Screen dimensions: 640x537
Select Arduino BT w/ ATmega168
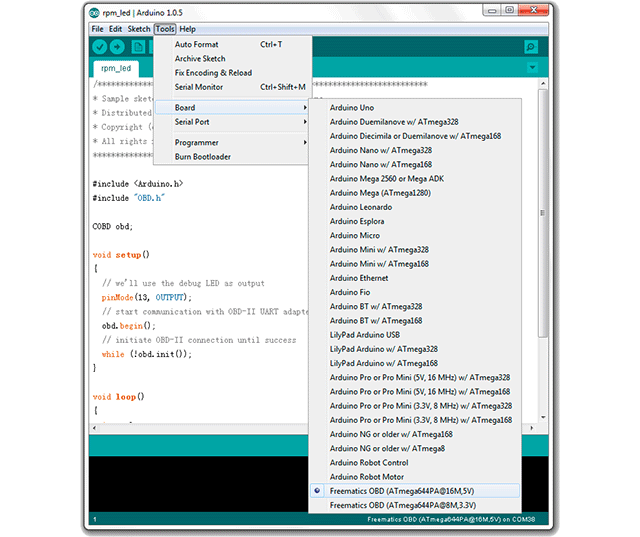(415, 321)
